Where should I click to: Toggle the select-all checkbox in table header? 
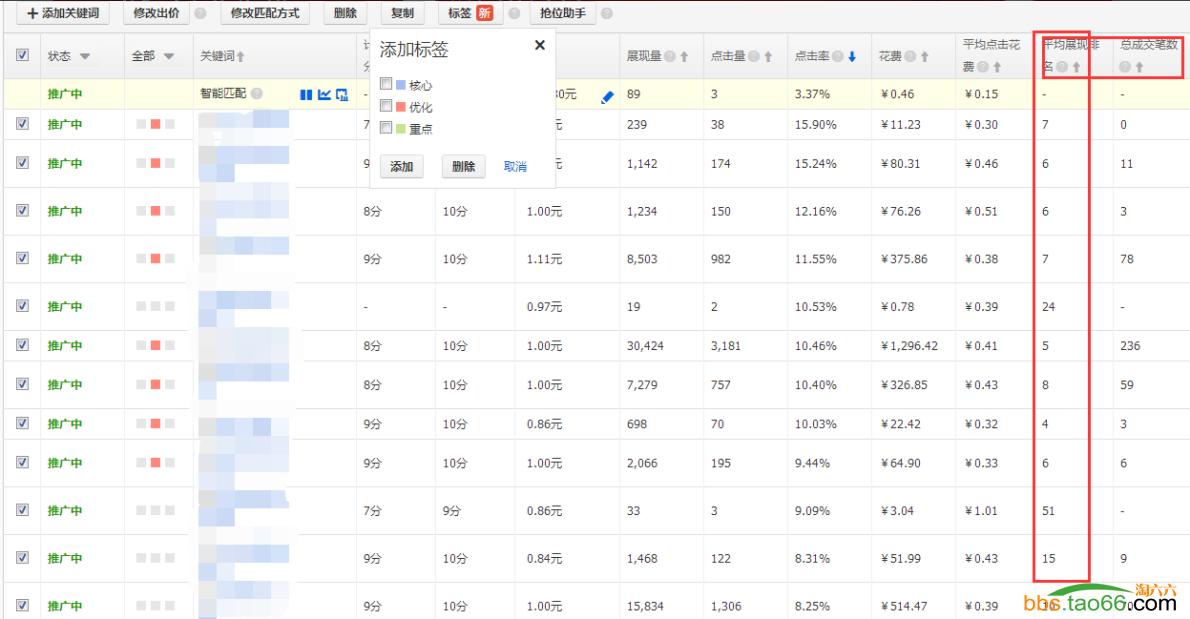(x=20, y=56)
